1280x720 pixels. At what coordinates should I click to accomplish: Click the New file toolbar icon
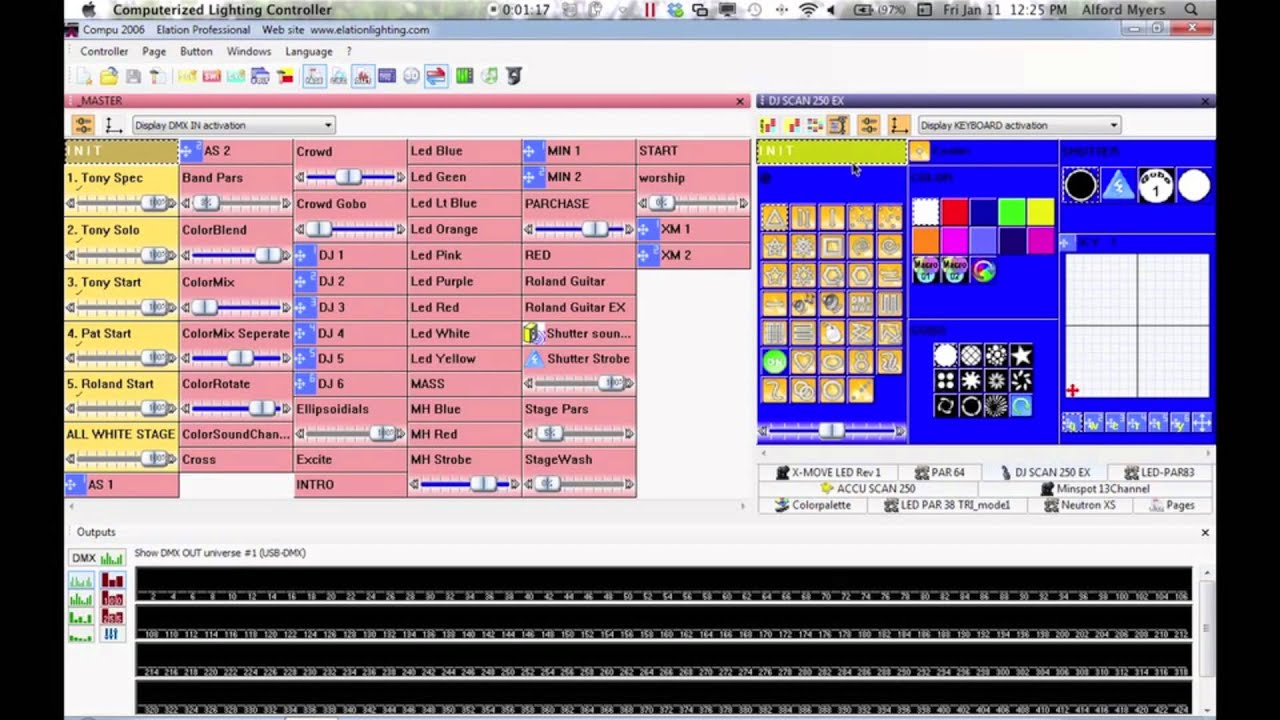tap(84, 76)
